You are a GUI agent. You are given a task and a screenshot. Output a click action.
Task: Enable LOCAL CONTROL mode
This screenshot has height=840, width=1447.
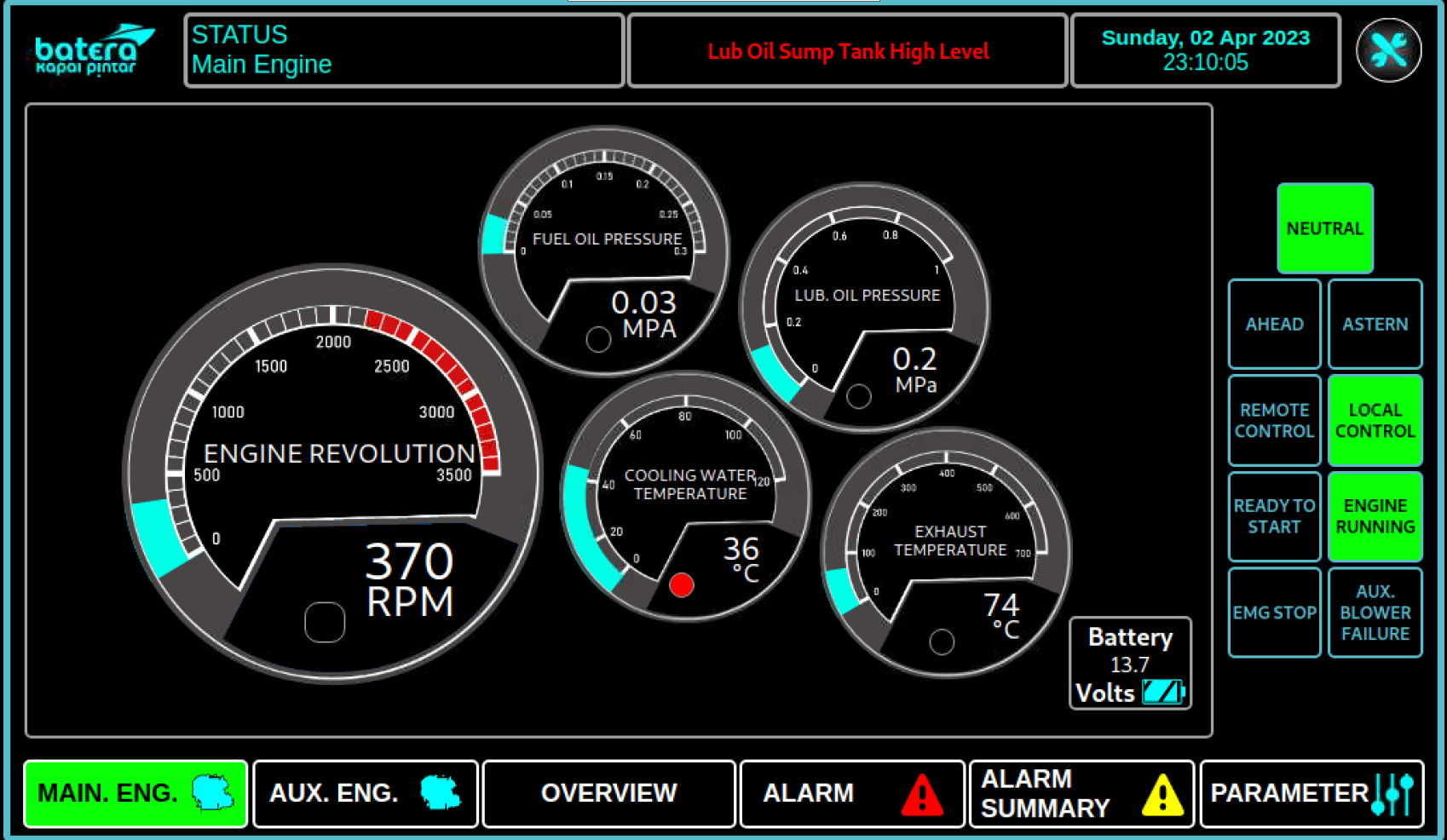(1375, 421)
